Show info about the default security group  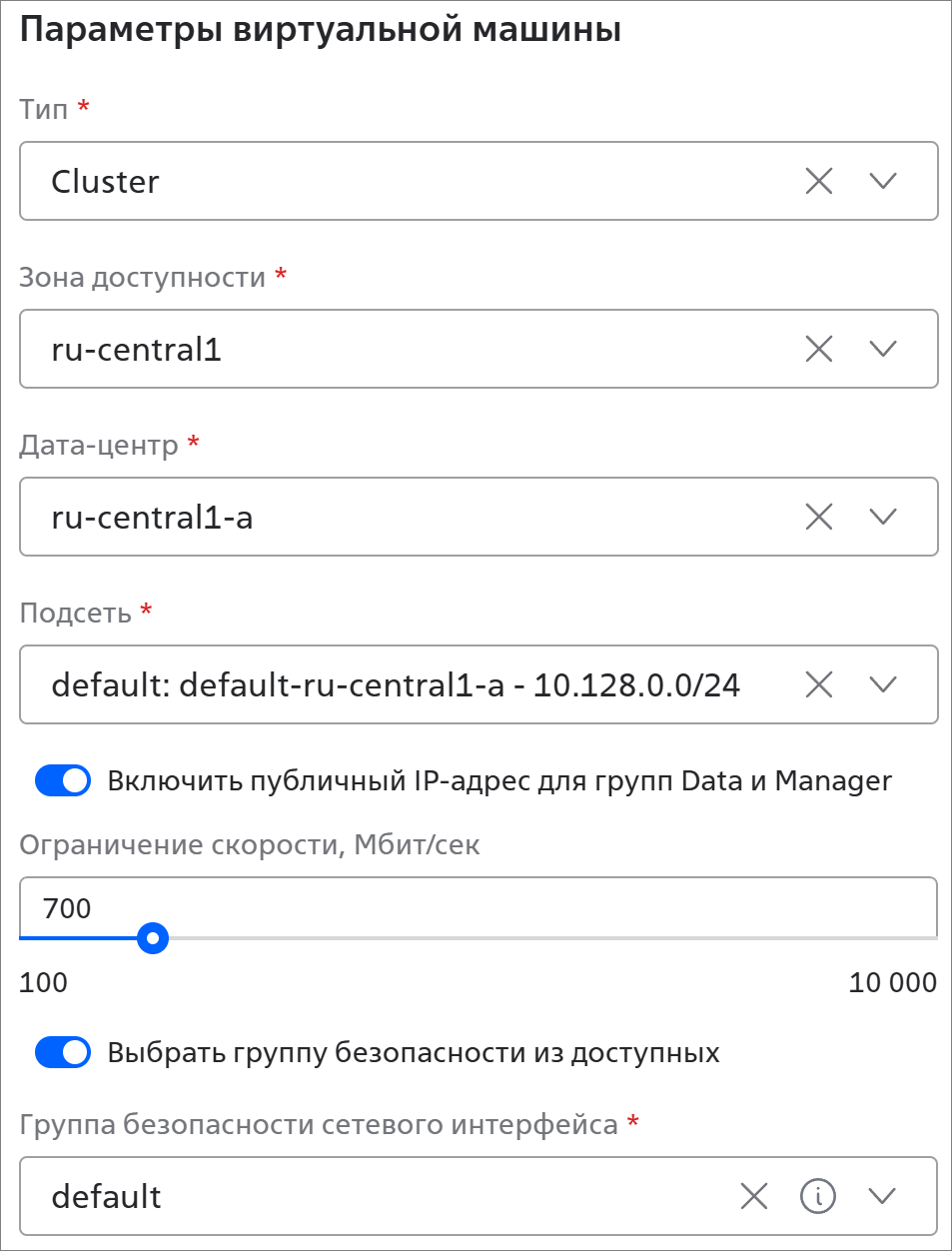[818, 1196]
